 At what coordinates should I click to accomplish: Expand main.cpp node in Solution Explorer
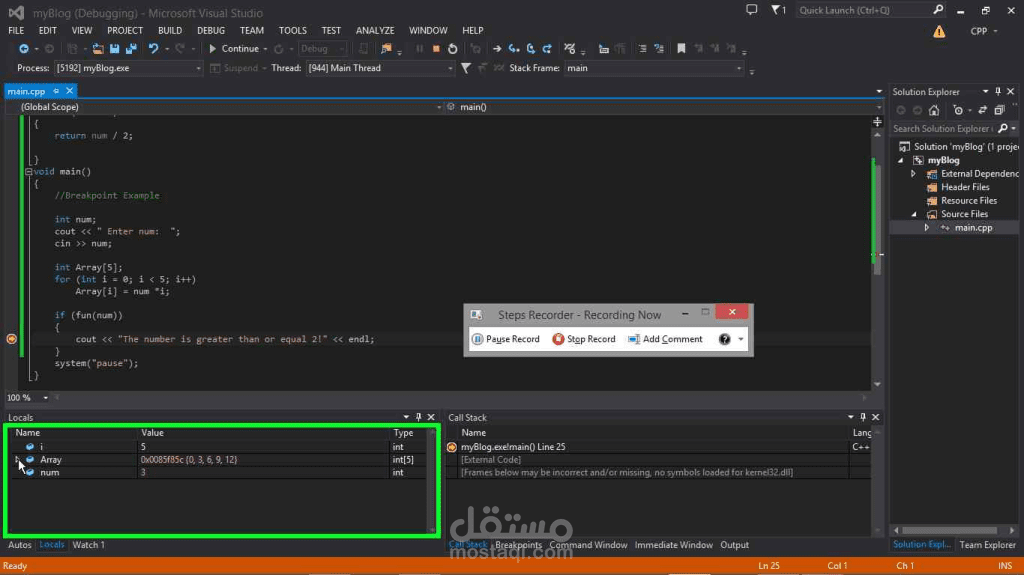tap(927, 227)
